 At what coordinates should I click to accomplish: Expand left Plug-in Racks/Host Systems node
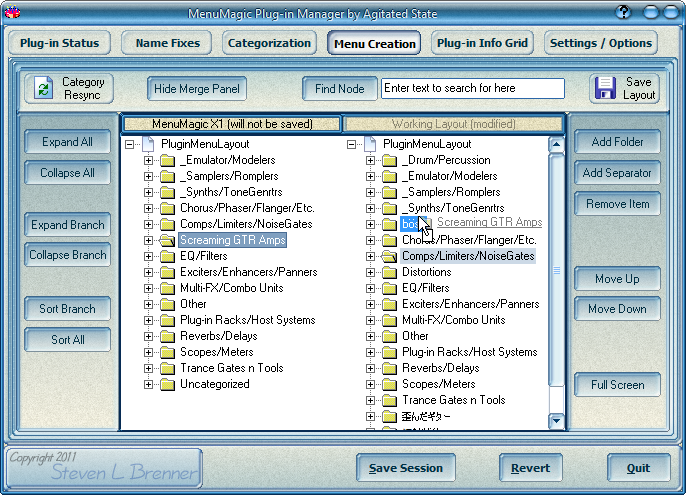148,320
